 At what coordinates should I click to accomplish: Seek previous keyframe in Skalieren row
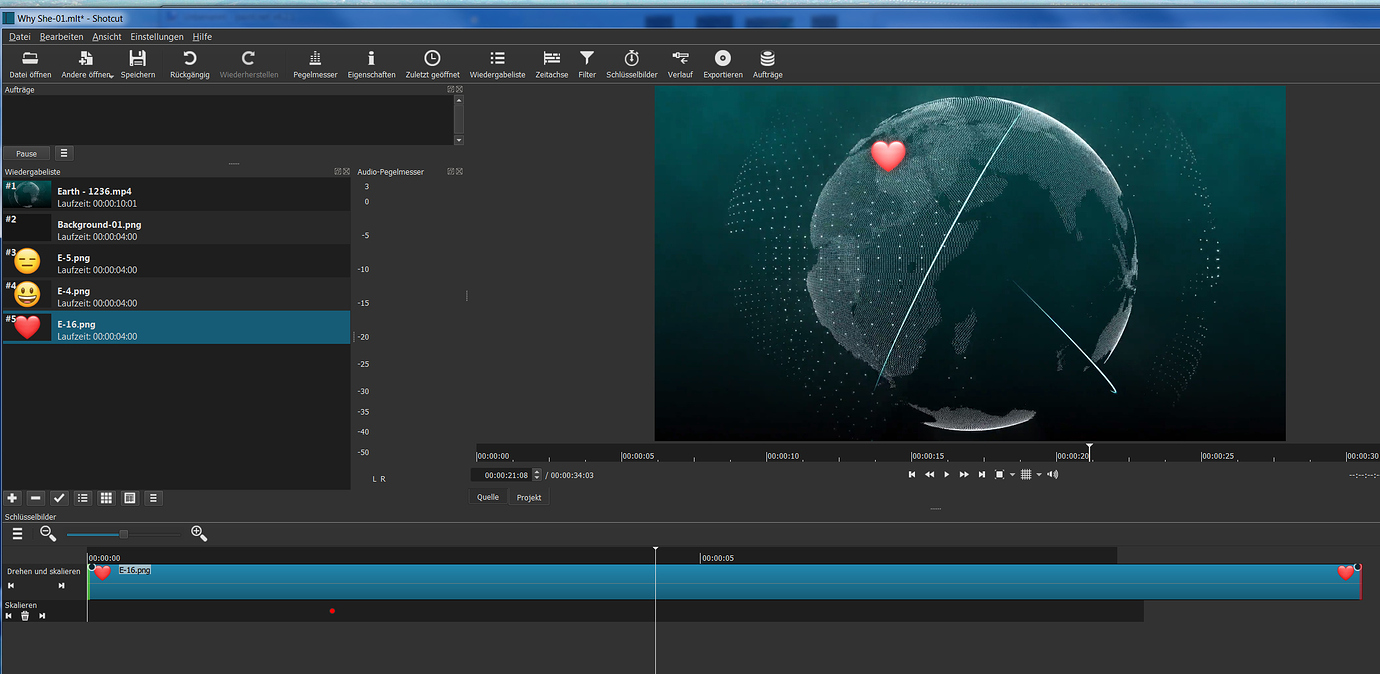click(9, 616)
